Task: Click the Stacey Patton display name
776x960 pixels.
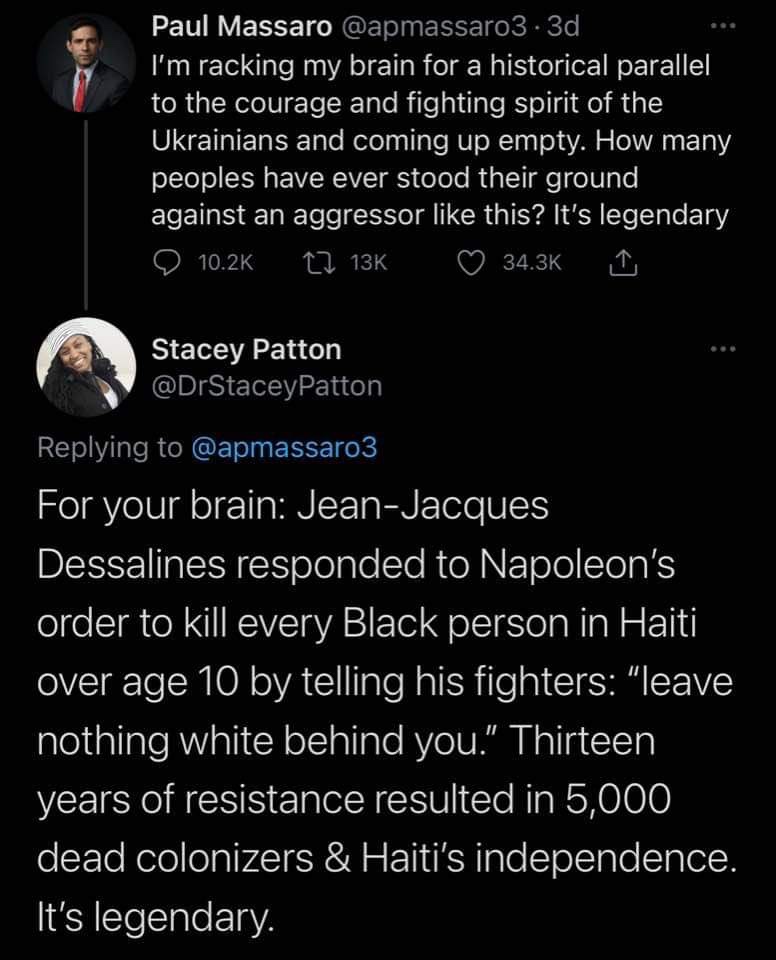Action: click(x=246, y=350)
